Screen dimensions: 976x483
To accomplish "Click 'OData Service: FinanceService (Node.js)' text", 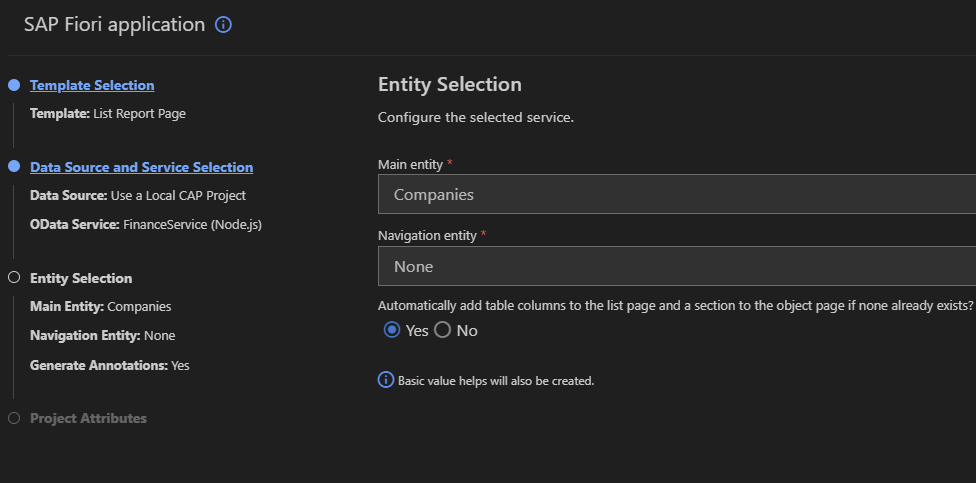I will [x=146, y=225].
